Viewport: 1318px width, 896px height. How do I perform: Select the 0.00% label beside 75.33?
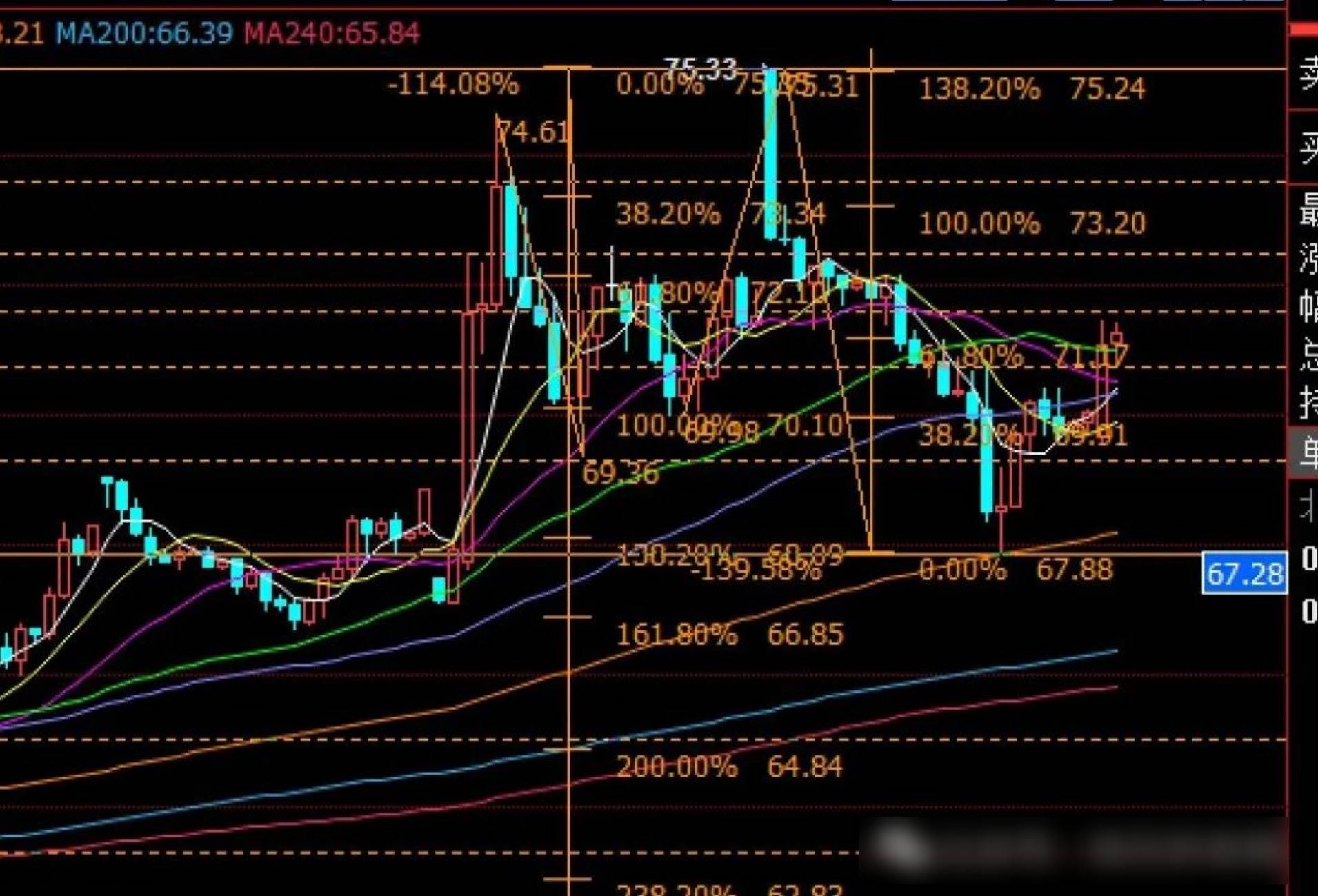[659, 85]
